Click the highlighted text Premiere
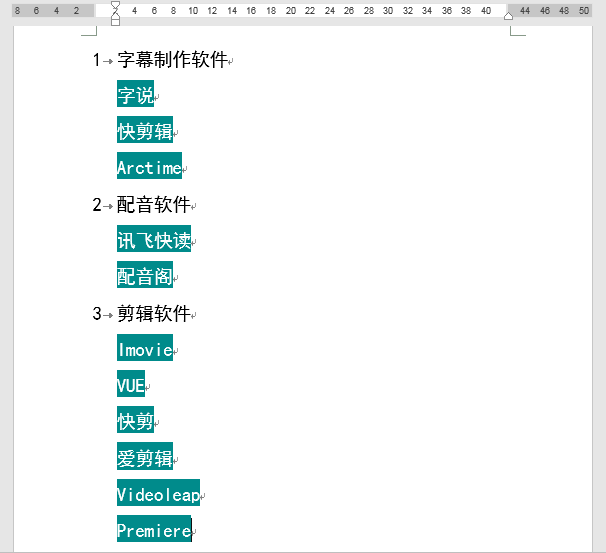 (154, 529)
